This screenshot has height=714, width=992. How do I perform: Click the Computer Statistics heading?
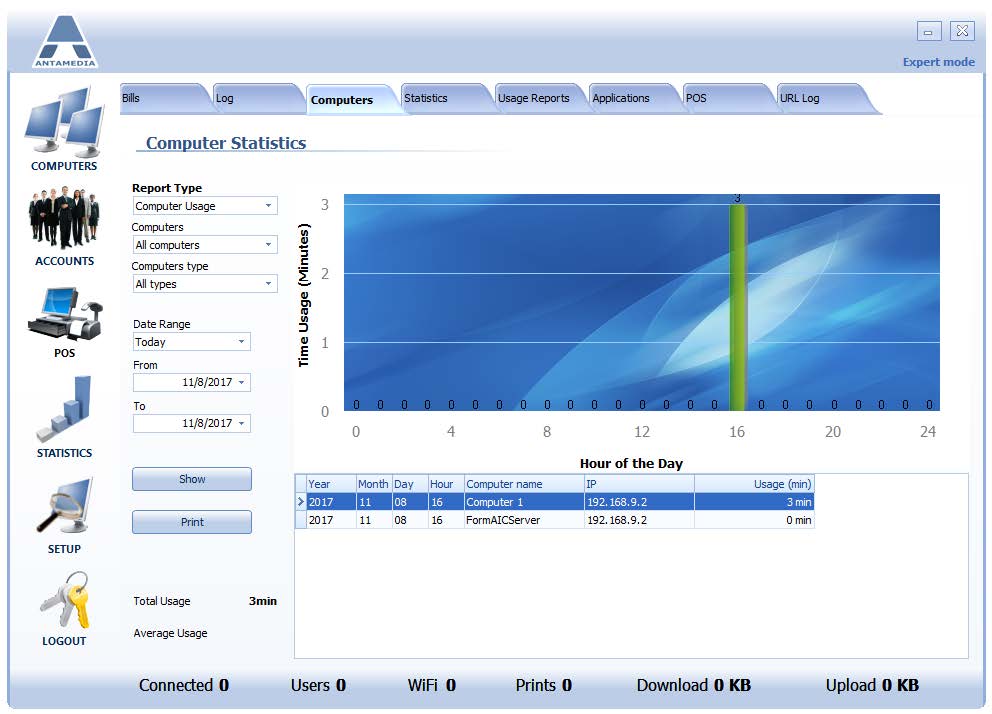(x=226, y=144)
